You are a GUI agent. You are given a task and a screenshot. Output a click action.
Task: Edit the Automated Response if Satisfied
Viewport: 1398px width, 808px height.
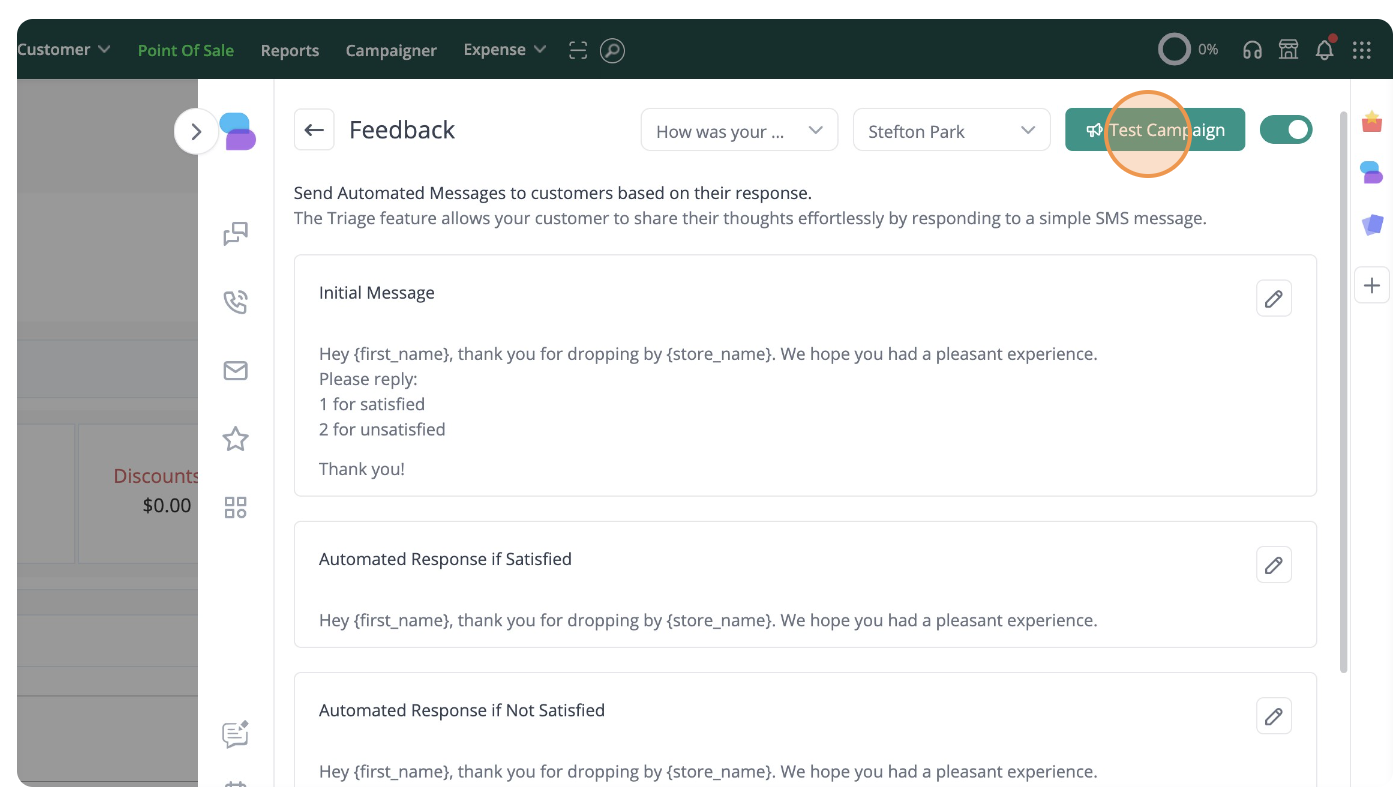[1273, 565]
